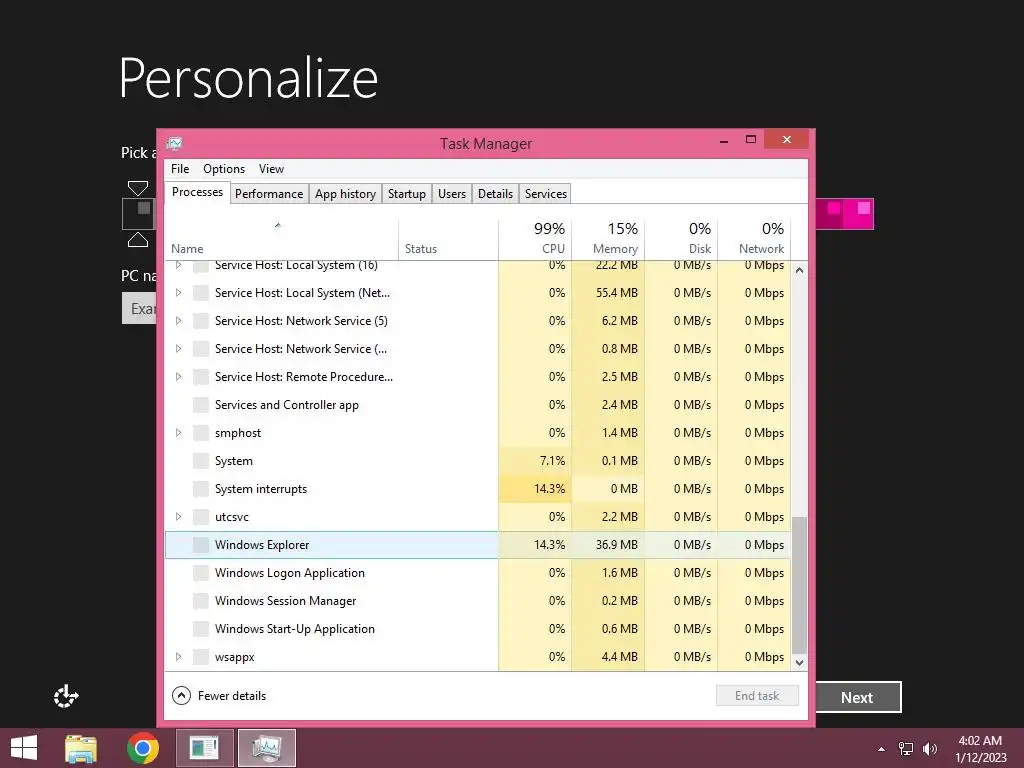Select the Windows Explorer process row

[477, 545]
